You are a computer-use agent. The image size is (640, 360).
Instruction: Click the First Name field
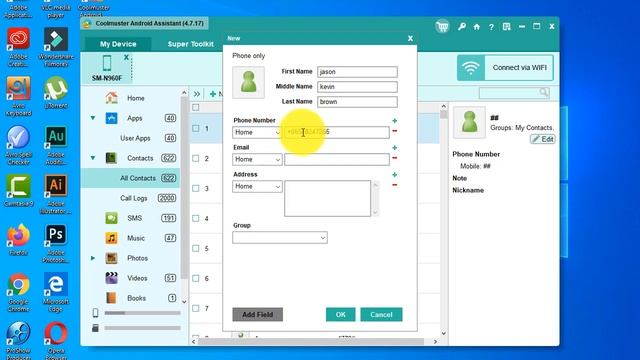357,72
